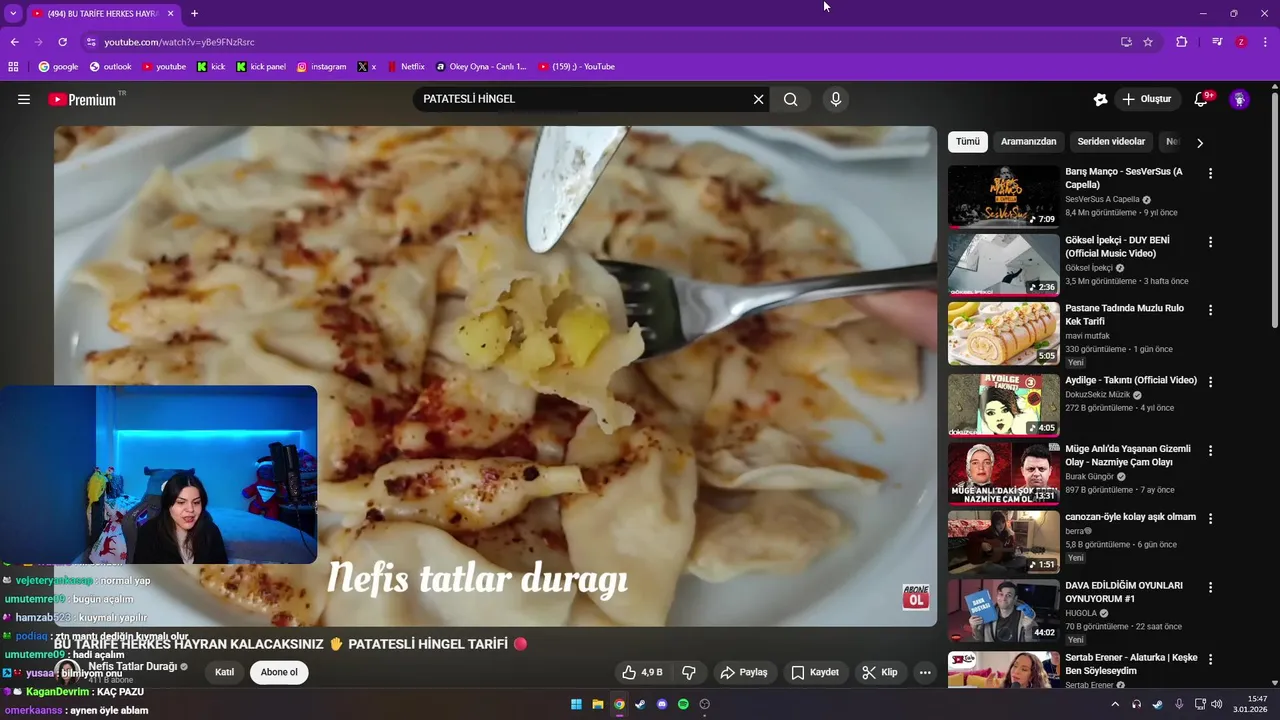Open options for Göksel İpekçi DUY BENİ
The image size is (1280, 720).
coord(1210,242)
